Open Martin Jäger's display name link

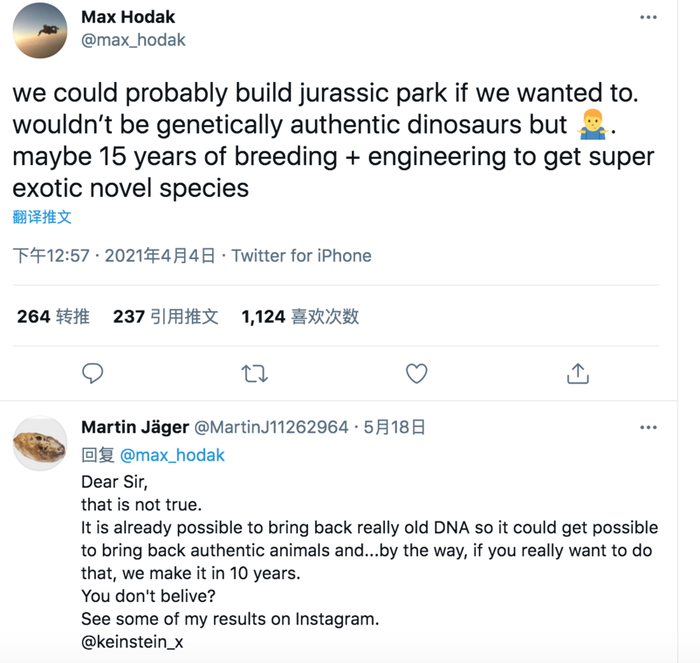coord(134,427)
